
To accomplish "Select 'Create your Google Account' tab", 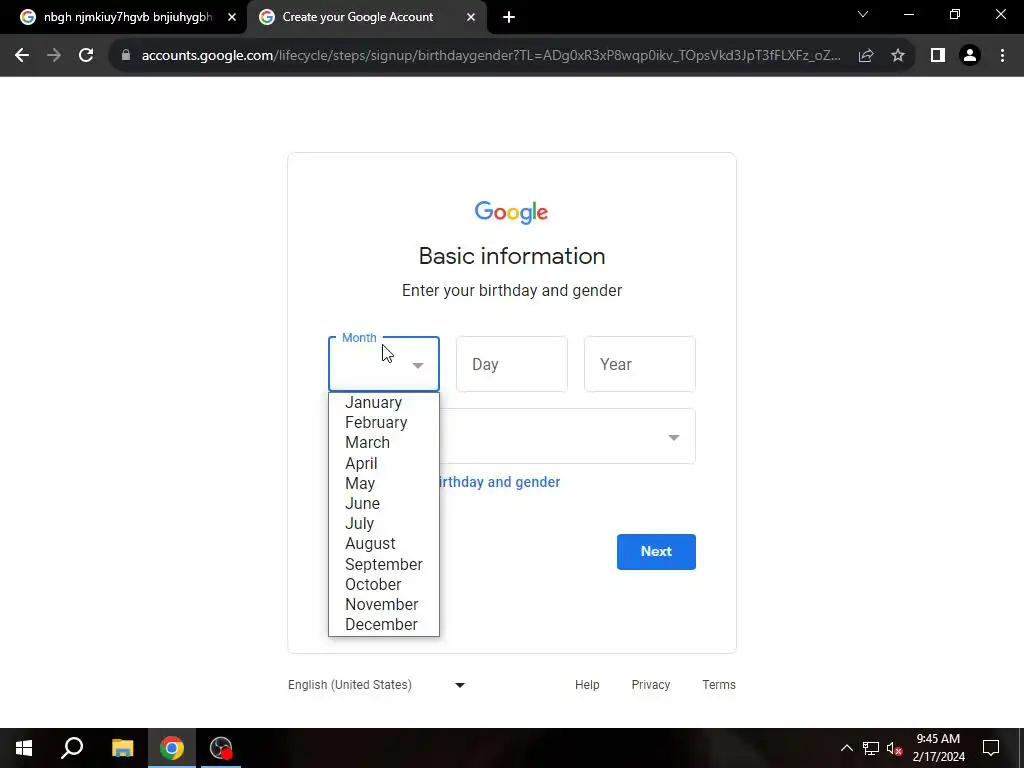I will (x=366, y=18).
